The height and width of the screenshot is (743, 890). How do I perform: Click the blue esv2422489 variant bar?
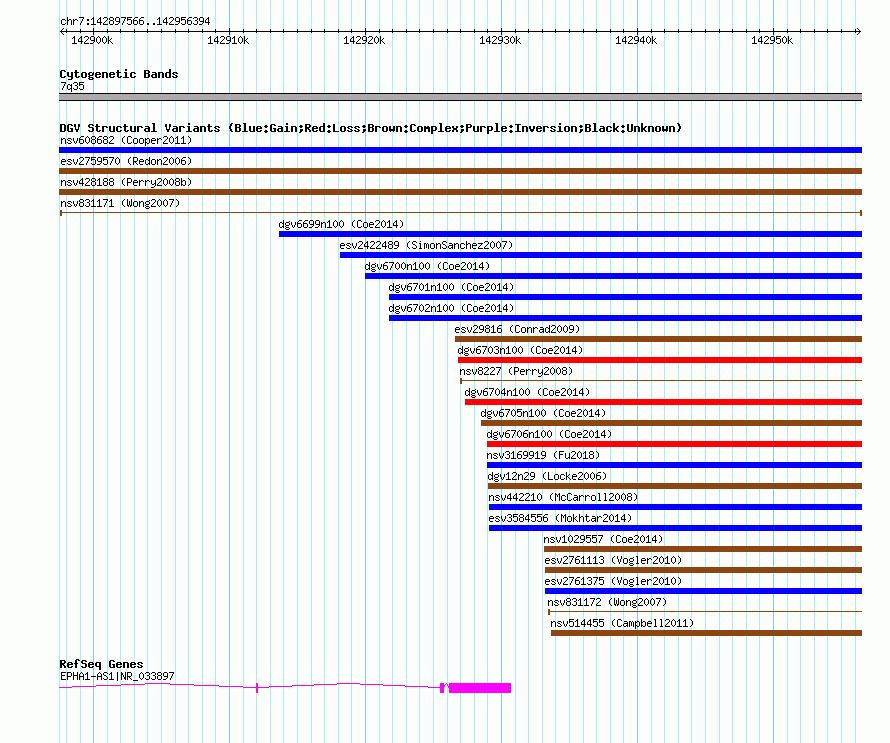click(x=601, y=255)
